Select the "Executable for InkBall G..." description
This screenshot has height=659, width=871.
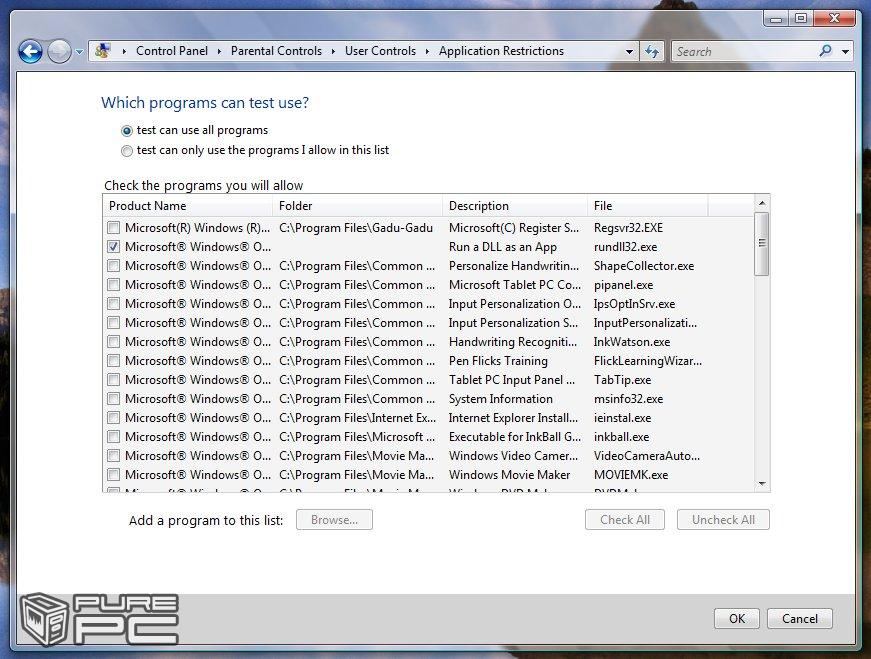tap(514, 437)
